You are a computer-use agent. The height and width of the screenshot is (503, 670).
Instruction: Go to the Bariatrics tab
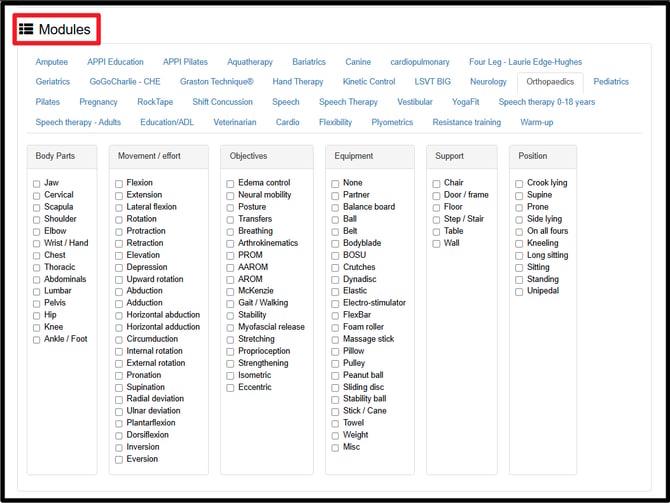[x=309, y=62]
